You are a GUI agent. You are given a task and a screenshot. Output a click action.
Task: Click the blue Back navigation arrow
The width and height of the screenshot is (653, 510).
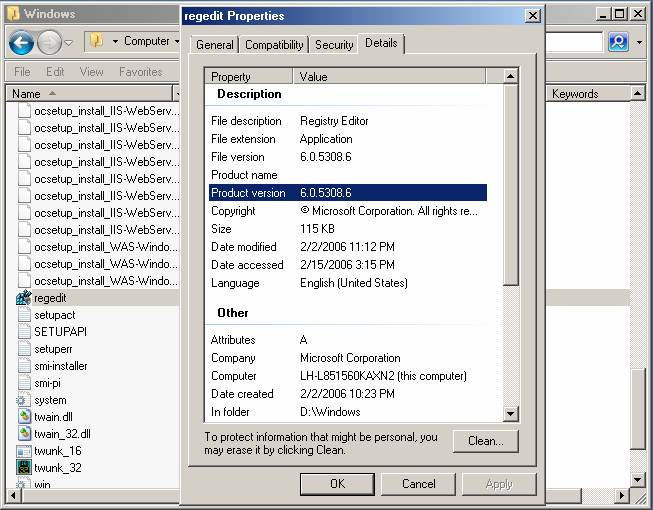(x=22, y=42)
